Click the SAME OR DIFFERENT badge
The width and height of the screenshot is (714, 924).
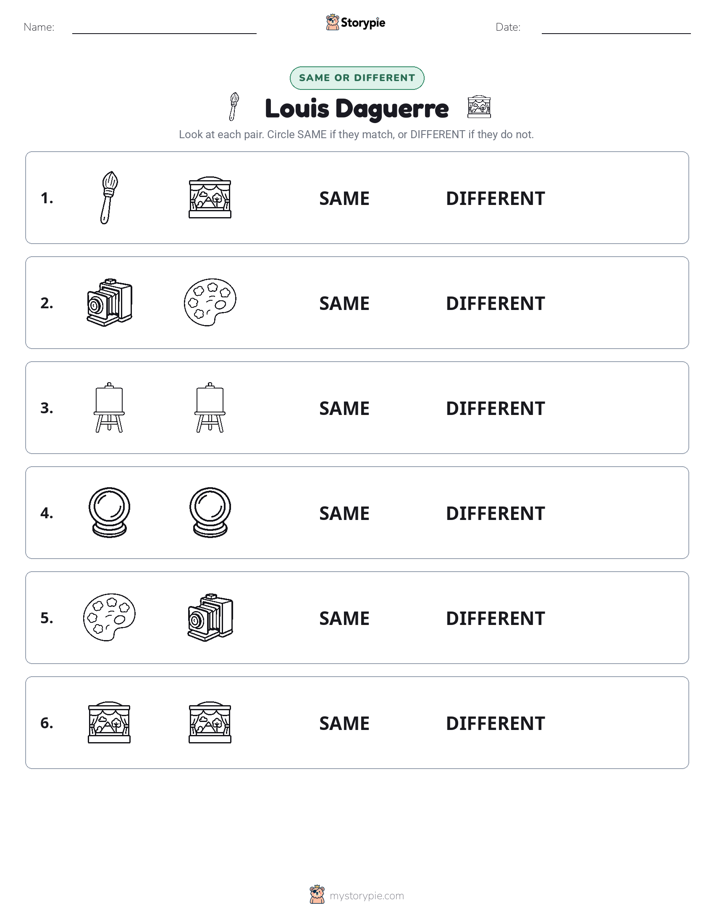coord(357,78)
